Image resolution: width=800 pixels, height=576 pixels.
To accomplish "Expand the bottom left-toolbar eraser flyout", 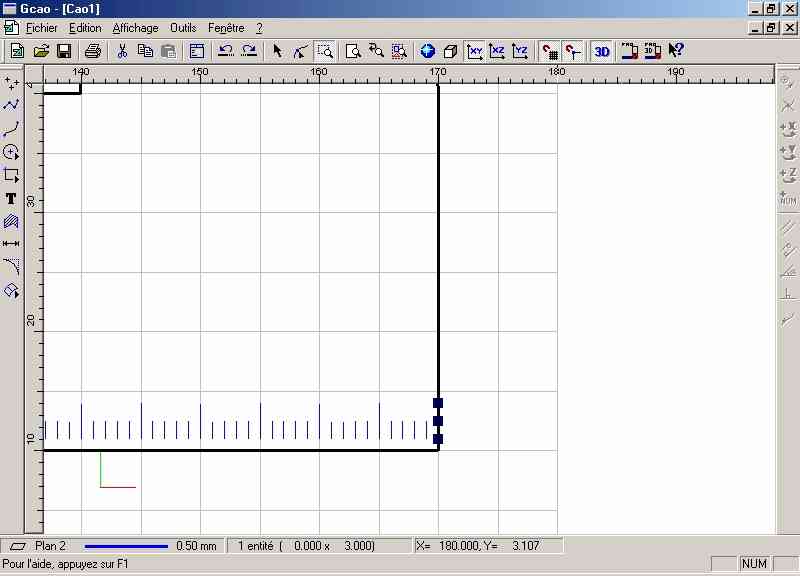I will coord(11,290).
